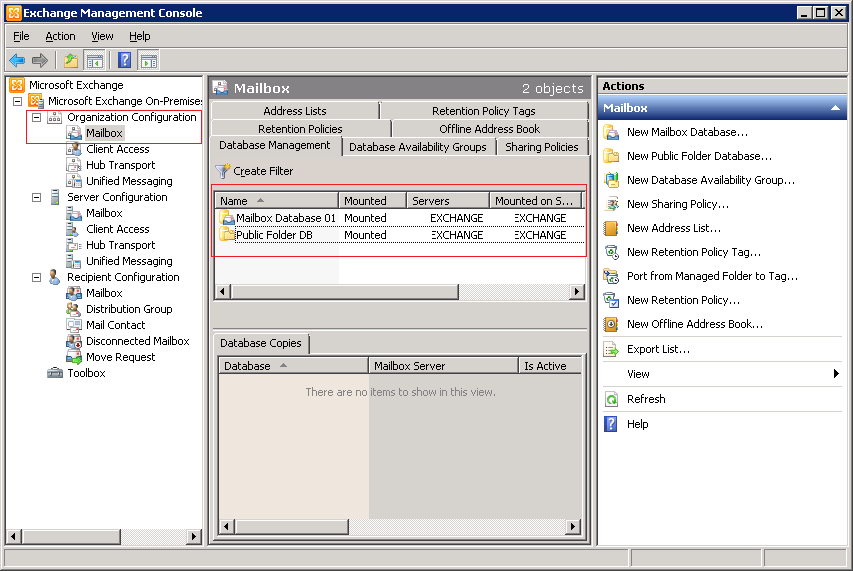The image size is (853, 571).
Task: Click database list scroll right arrow
Action: point(576,292)
